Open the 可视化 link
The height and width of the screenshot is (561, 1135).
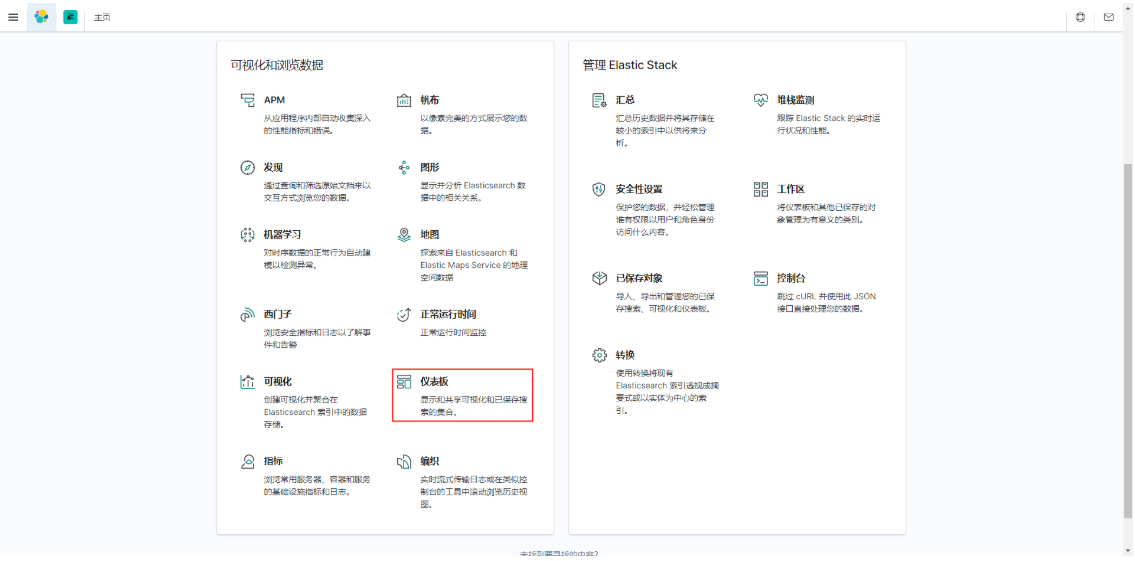(277, 381)
